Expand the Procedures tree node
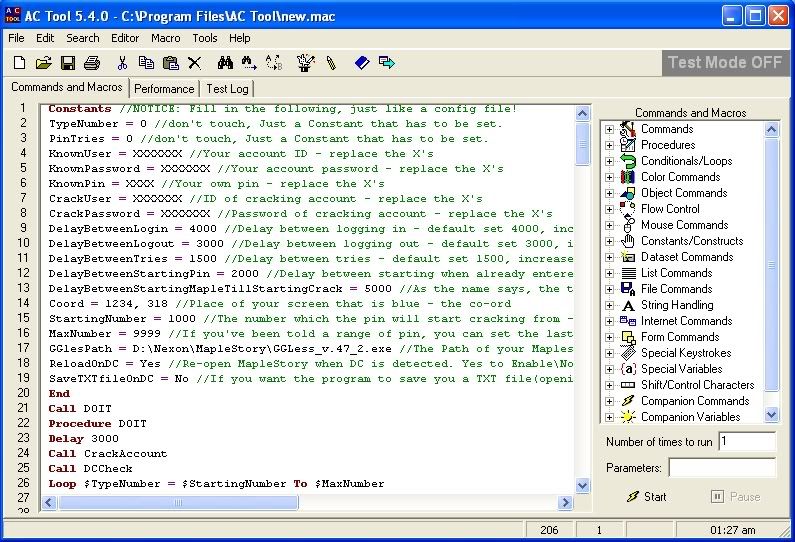 pos(609,146)
